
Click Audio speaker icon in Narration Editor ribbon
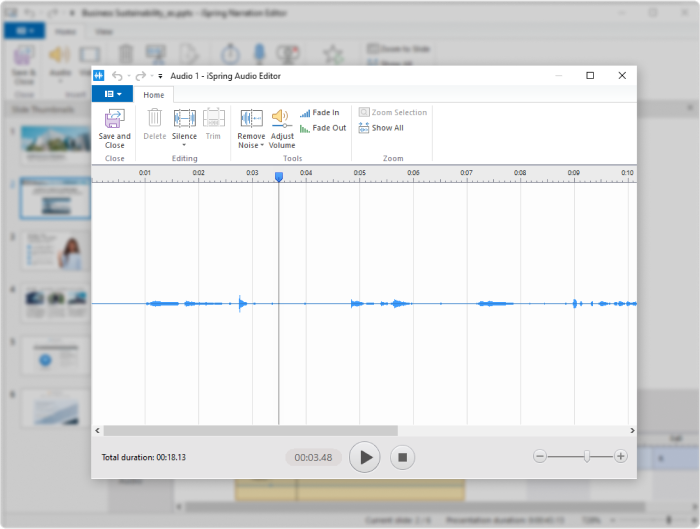click(59, 55)
